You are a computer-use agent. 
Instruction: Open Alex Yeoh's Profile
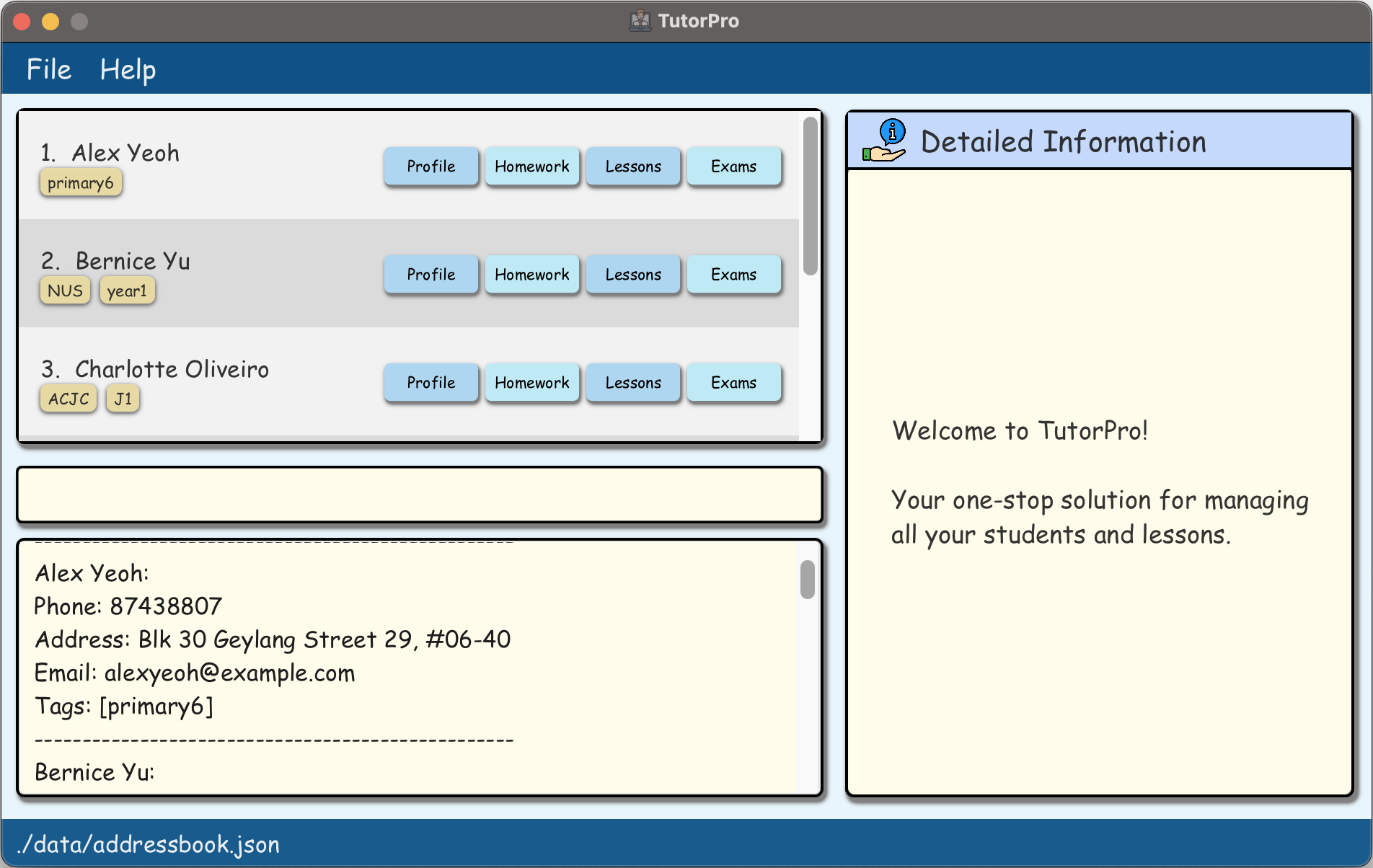pos(431,167)
